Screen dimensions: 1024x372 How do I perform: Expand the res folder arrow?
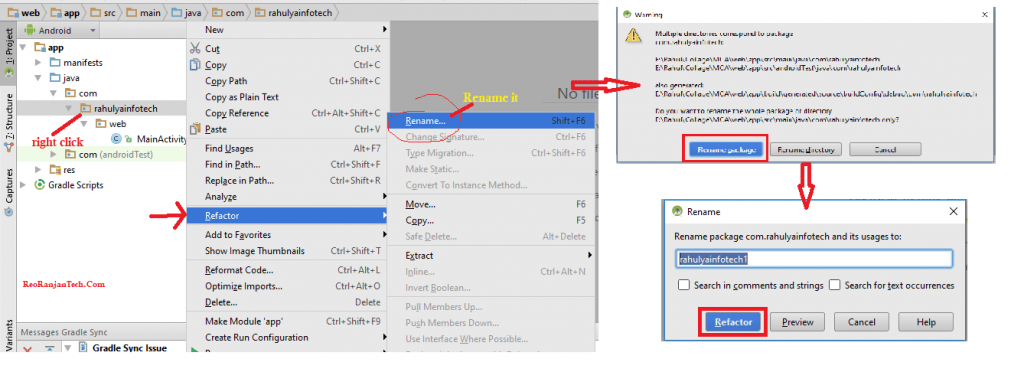[39, 170]
